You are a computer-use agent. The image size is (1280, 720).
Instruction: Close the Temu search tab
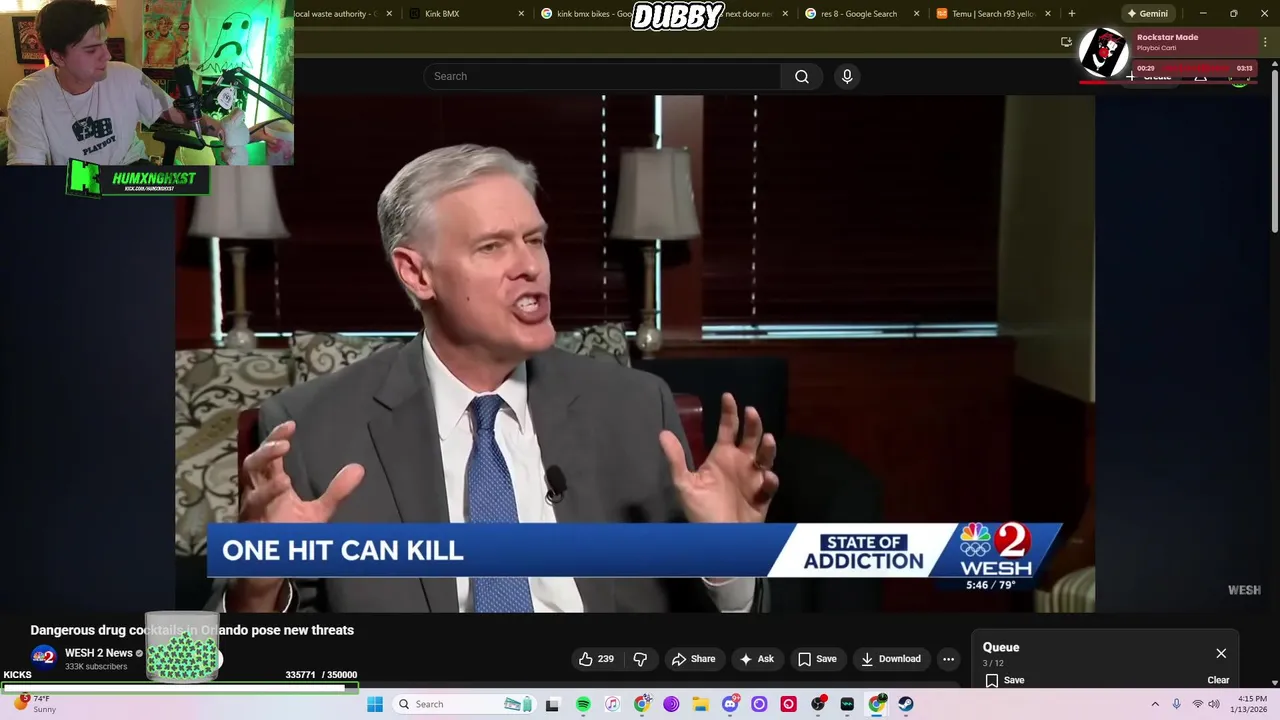[x=1048, y=14]
